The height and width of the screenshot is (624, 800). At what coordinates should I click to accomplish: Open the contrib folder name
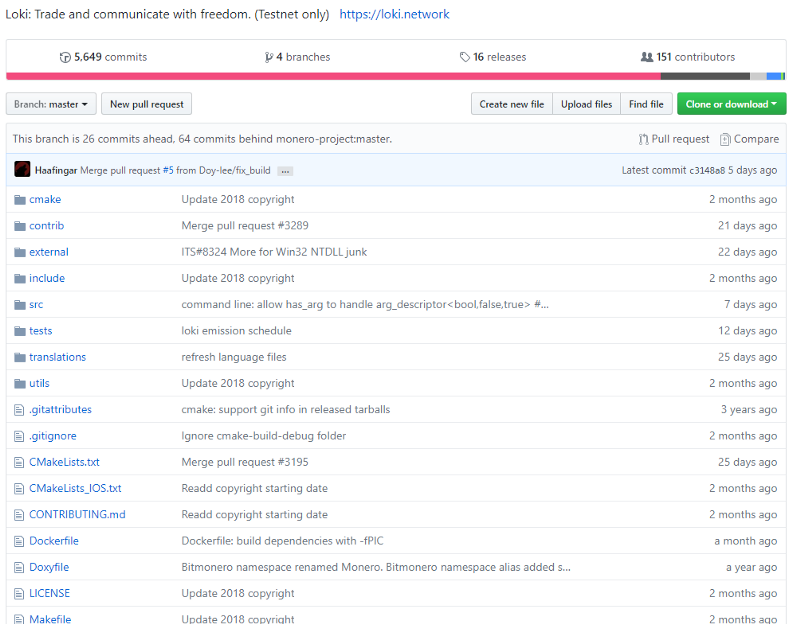(46, 226)
